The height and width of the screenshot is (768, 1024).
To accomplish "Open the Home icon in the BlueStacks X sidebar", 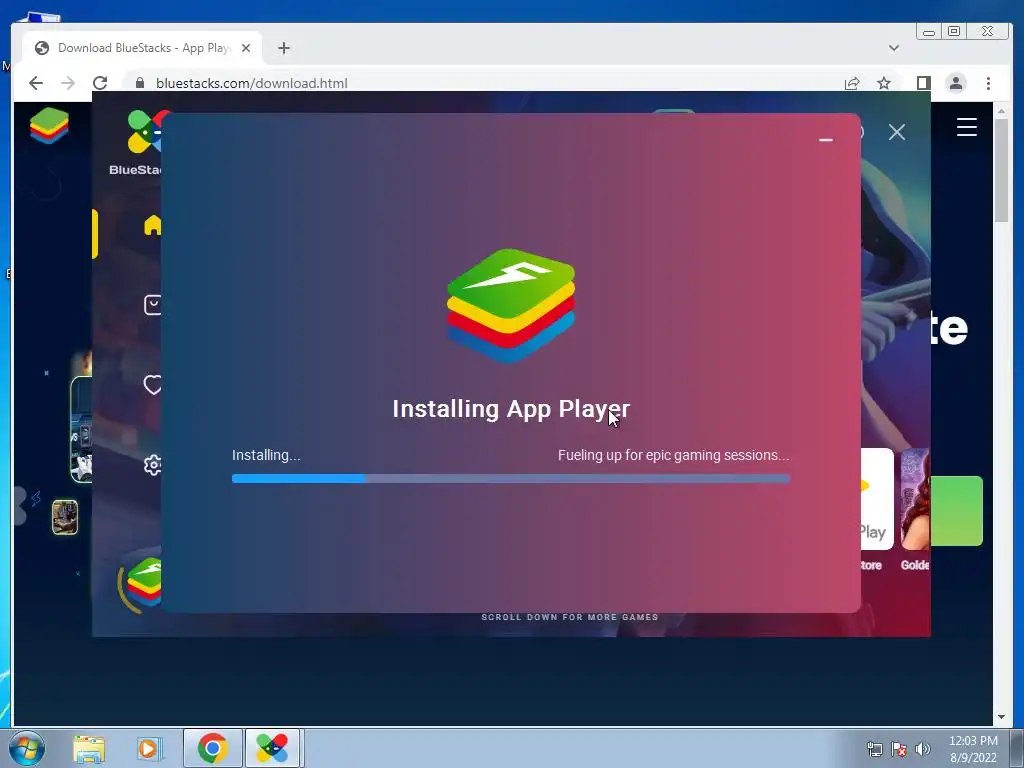I will (152, 225).
